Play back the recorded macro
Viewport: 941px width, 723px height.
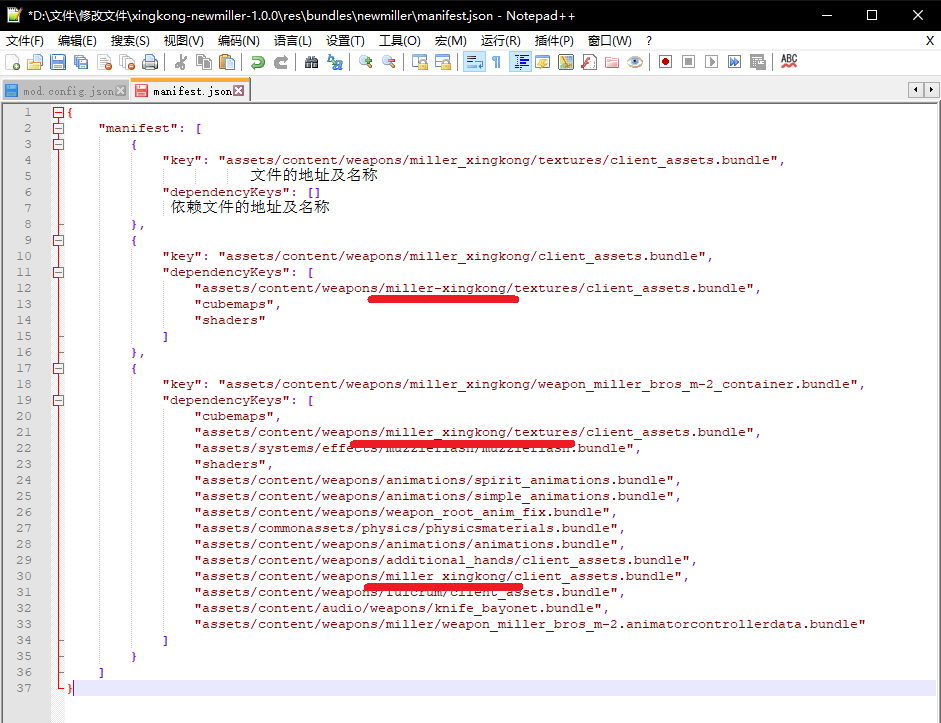pyautogui.click(x=711, y=62)
